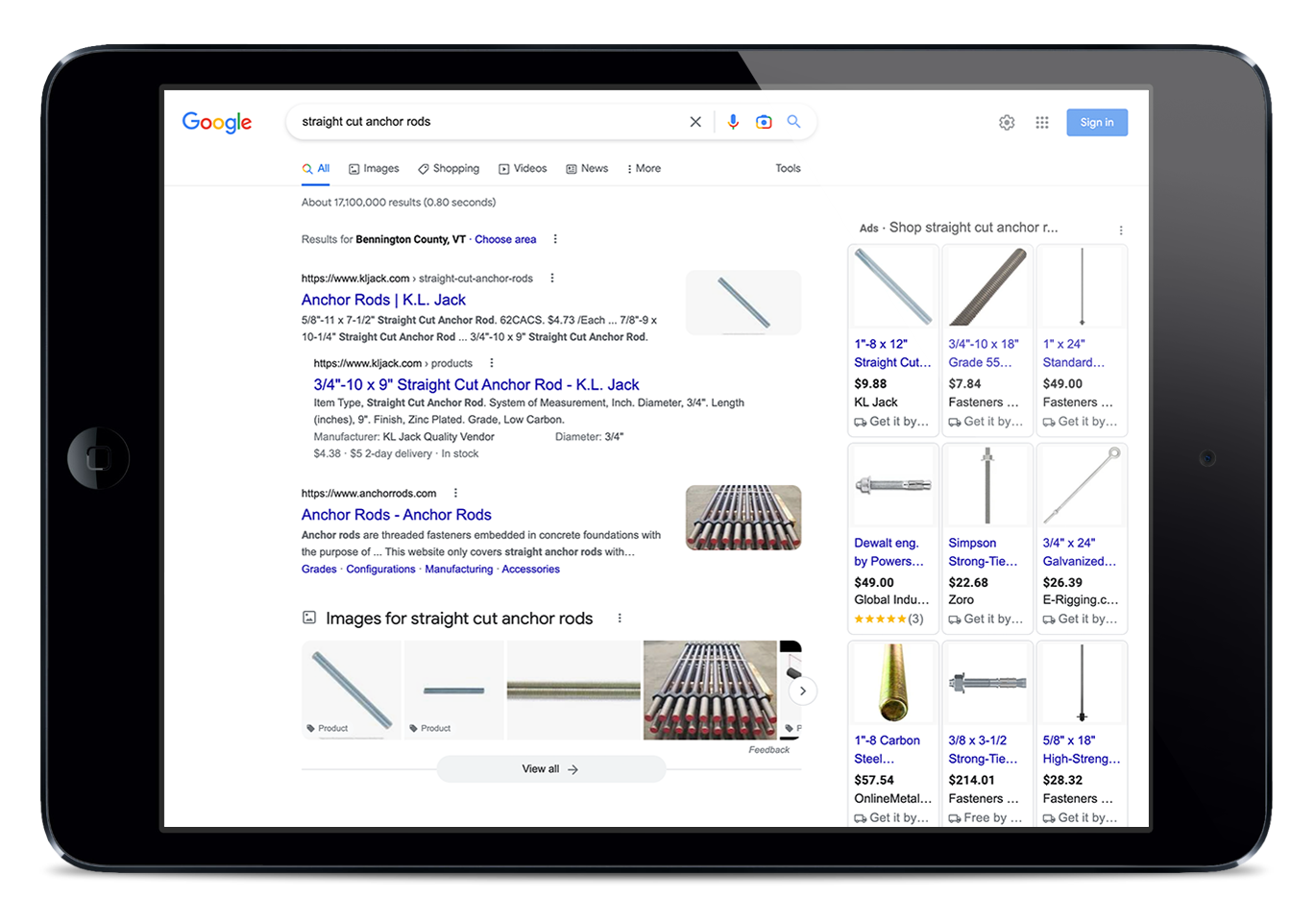Image resolution: width=1316 pixels, height=923 pixels.
Task: Switch to the Images tab
Action: [374, 168]
